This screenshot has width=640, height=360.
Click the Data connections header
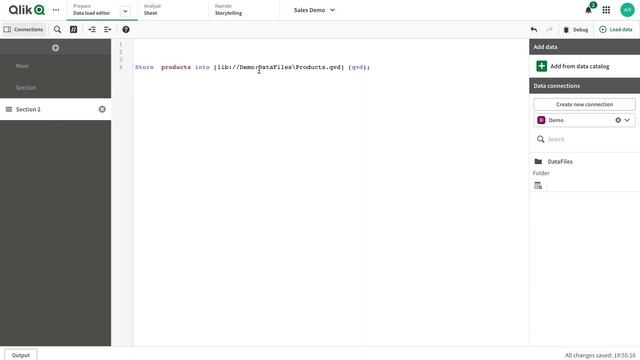click(584, 86)
